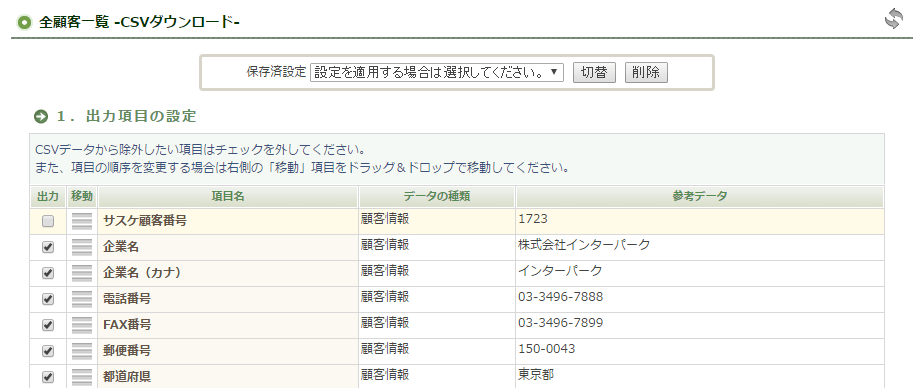918x388 pixels.
Task: Grab the move handle for サスケ顧客番号 row
Action: point(82,221)
